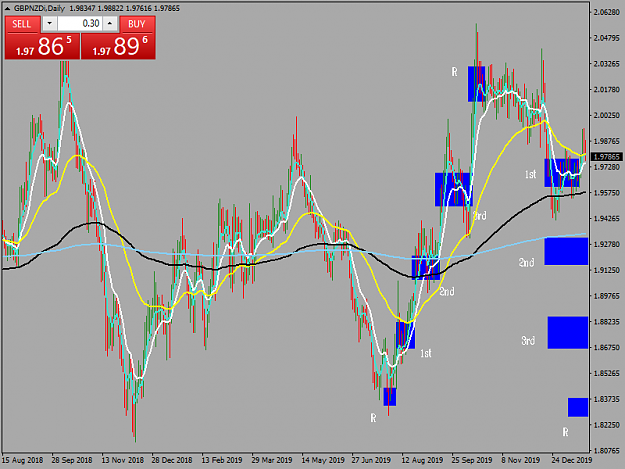Click the 0.30 lot volume field
The height and width of the screenshot is (469, 625).
80,24
